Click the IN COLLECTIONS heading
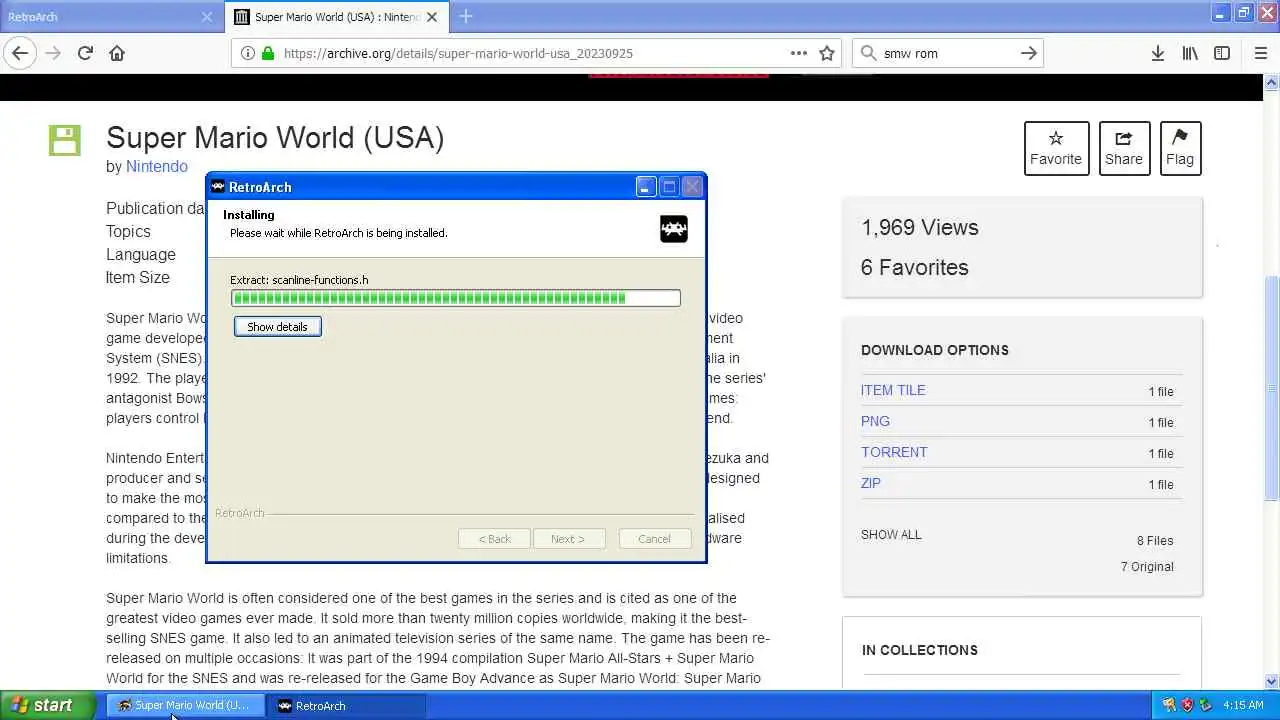This screenshot has height=720, width=1280. point(920,650)
